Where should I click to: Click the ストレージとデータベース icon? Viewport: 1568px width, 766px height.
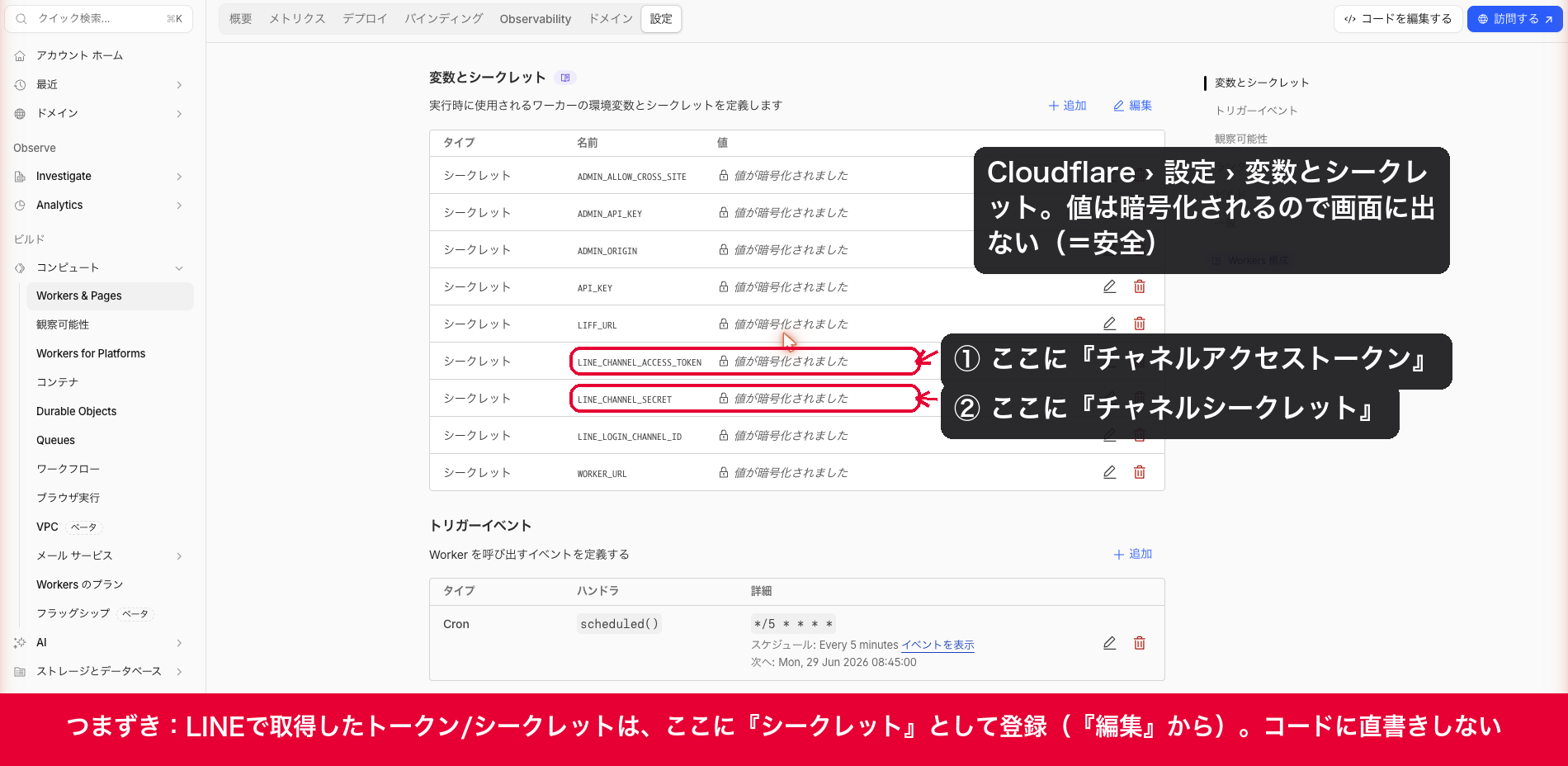pyautogui.click(x=21, y=671)
